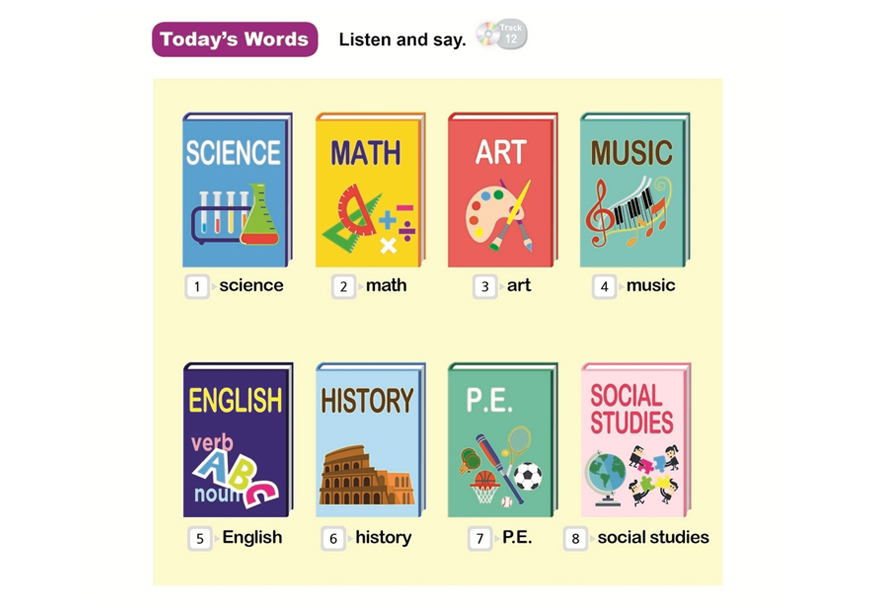Click the Today's Words purple badge
The height and width of the screenshot is (612, 873).
(235, 39)
